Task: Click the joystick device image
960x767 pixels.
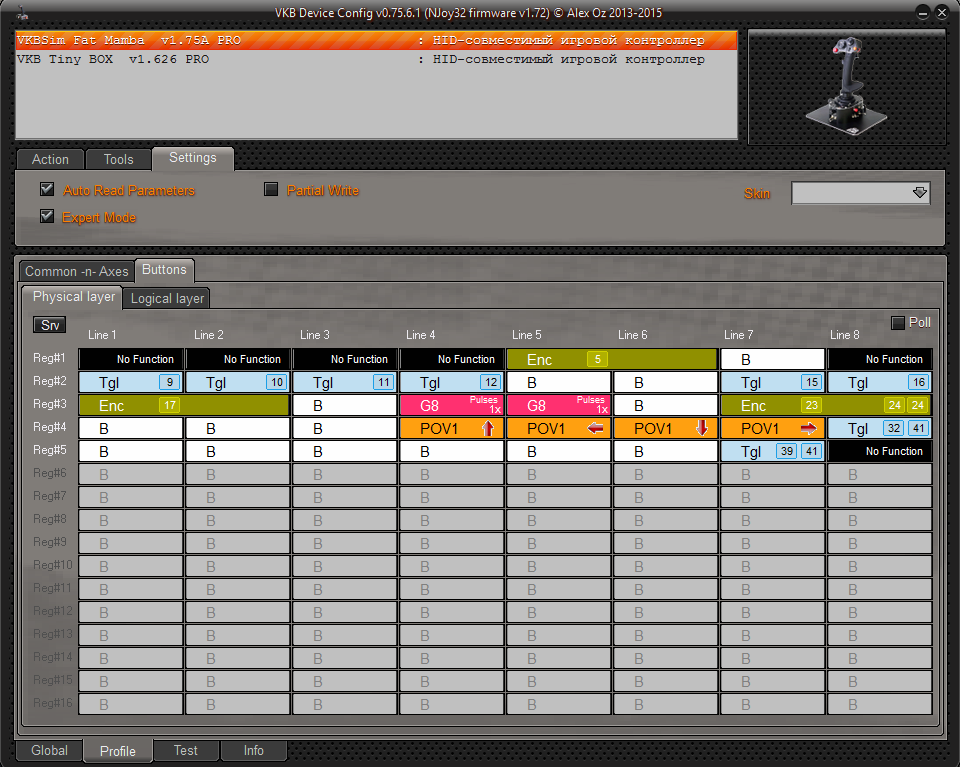Action: pyautogui.click(x=847, y=87)
